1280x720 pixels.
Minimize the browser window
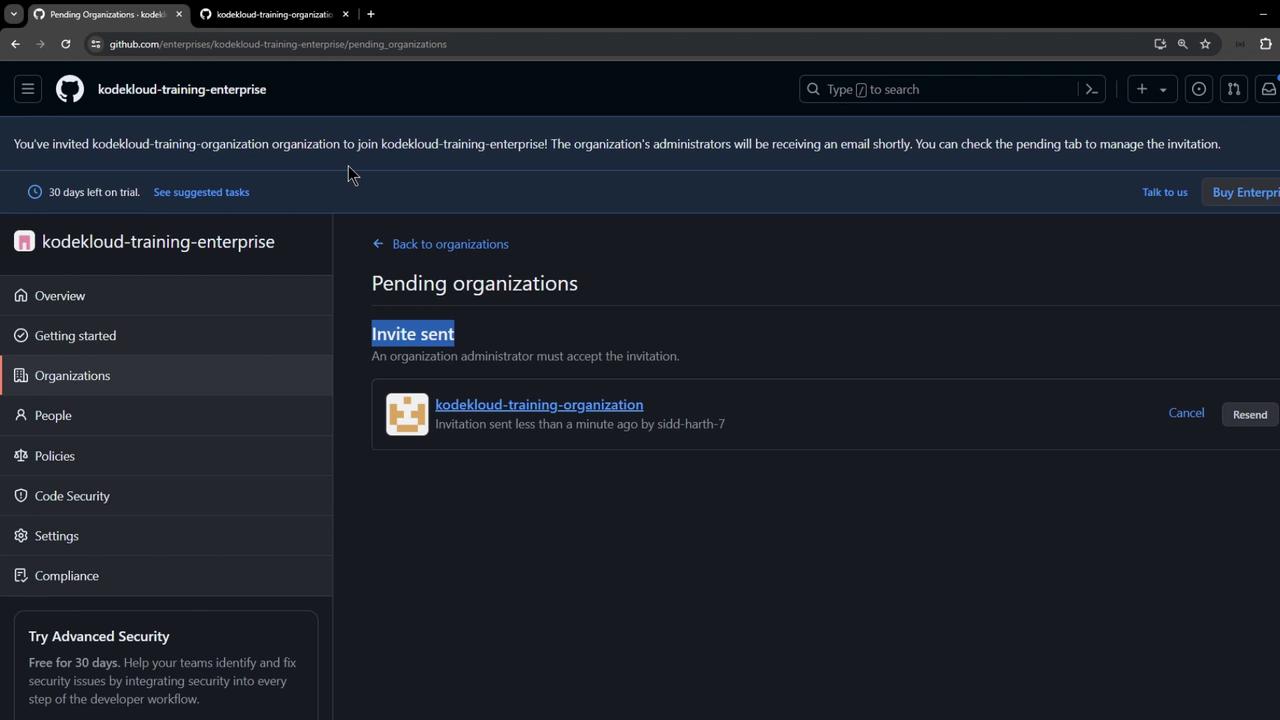(1263, 14)
